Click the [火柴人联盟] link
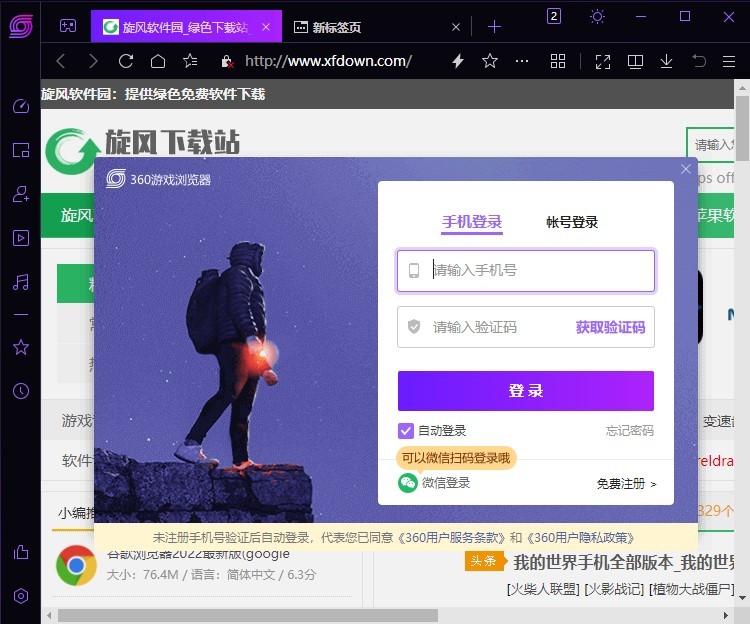This screenshot has width=750, height=624. pyautogui.click(x=543, y=589)
